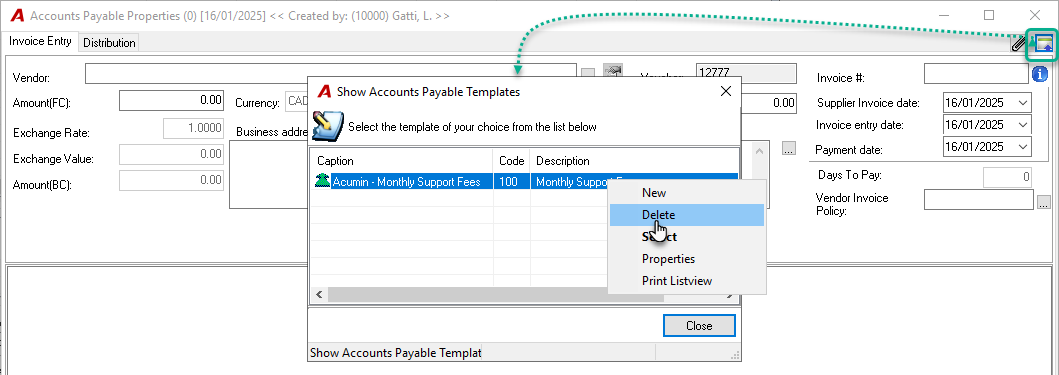Click the Days To Pay field

pyautogui.click(x=1007, y=178)
